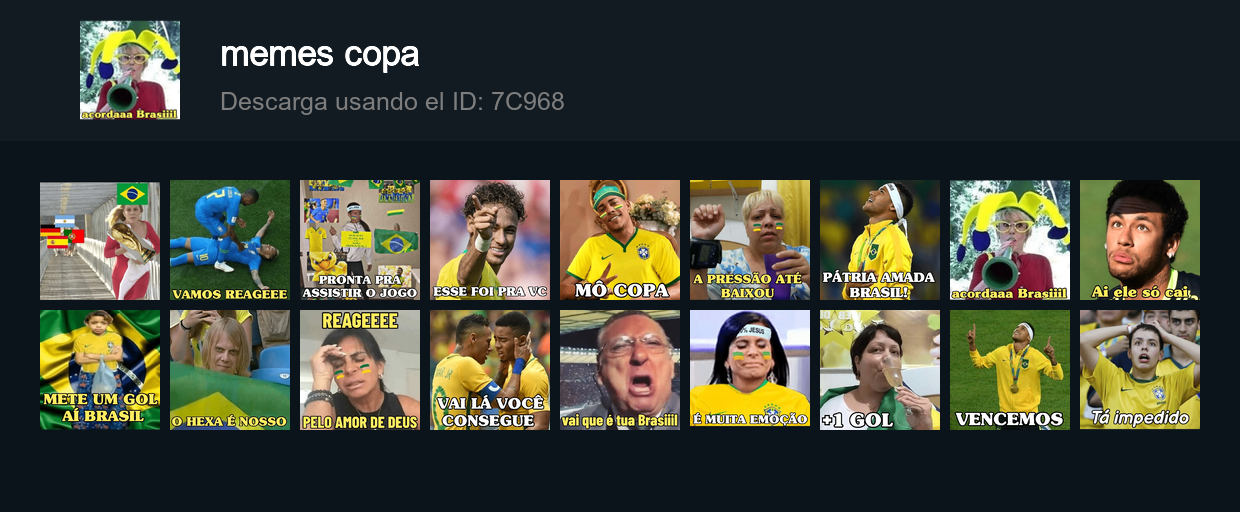Image resolution: width=1240 pixels, height=512 pixels.
Task: Choose the "MÔ COPA" sticker
Action: point(620,240)
